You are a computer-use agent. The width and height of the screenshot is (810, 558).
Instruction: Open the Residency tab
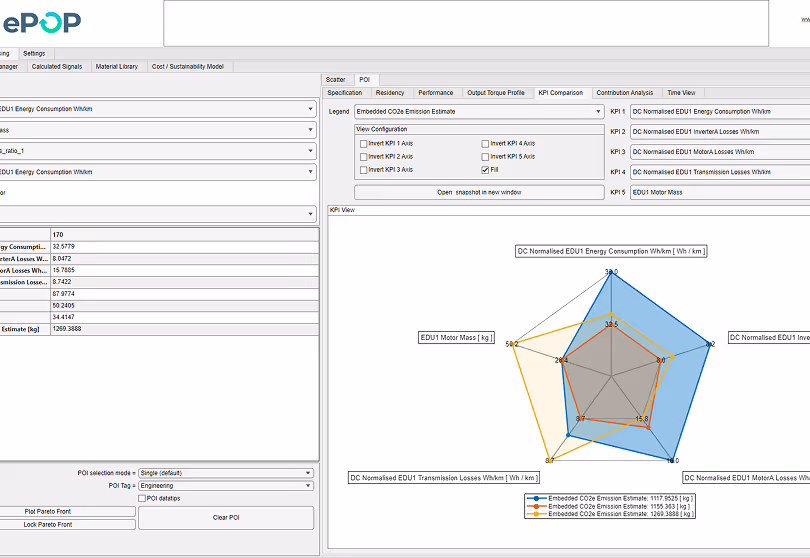pyautogui.click(x=390, y=92)
